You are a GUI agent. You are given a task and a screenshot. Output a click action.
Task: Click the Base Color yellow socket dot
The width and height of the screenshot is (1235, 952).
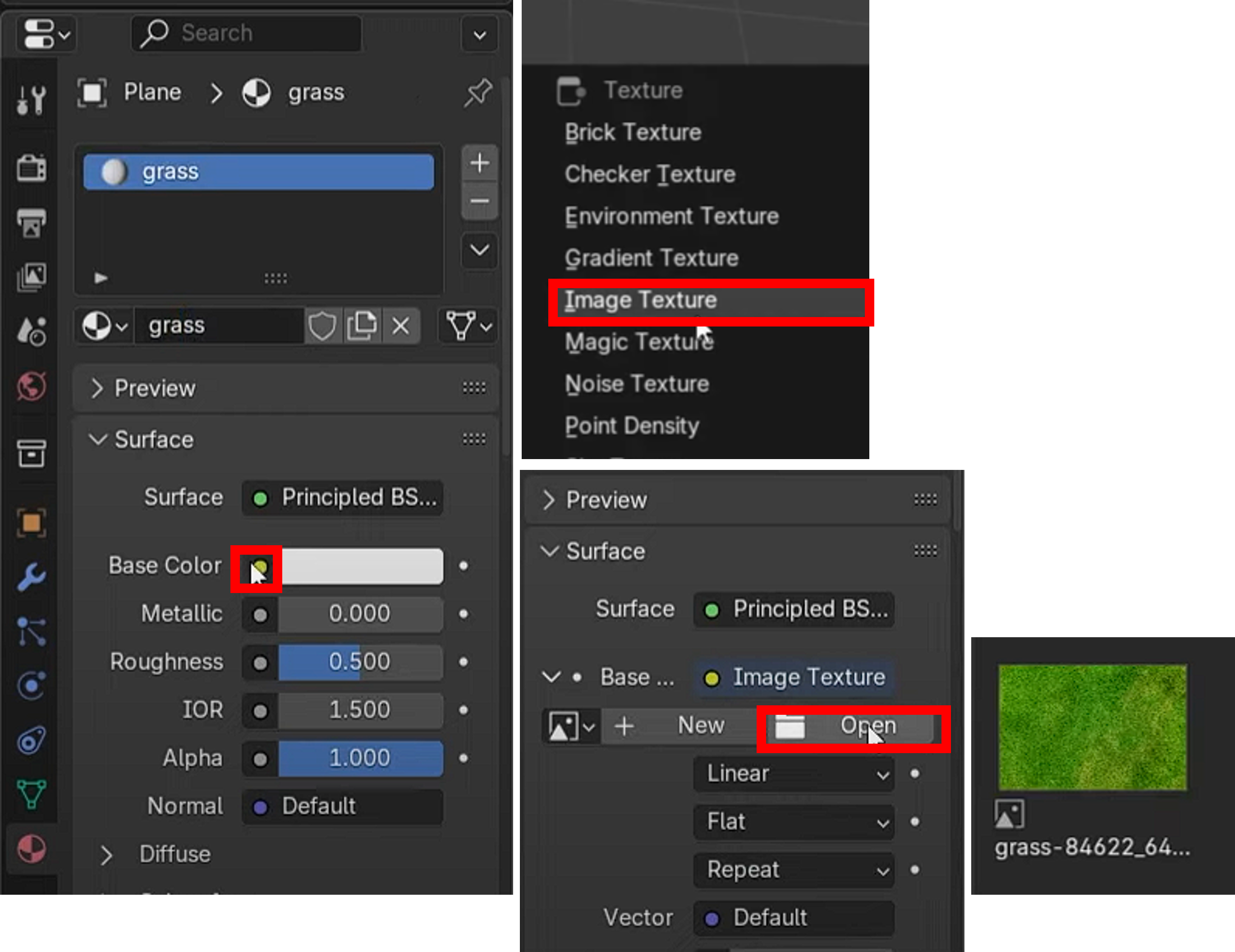point(260,566)
